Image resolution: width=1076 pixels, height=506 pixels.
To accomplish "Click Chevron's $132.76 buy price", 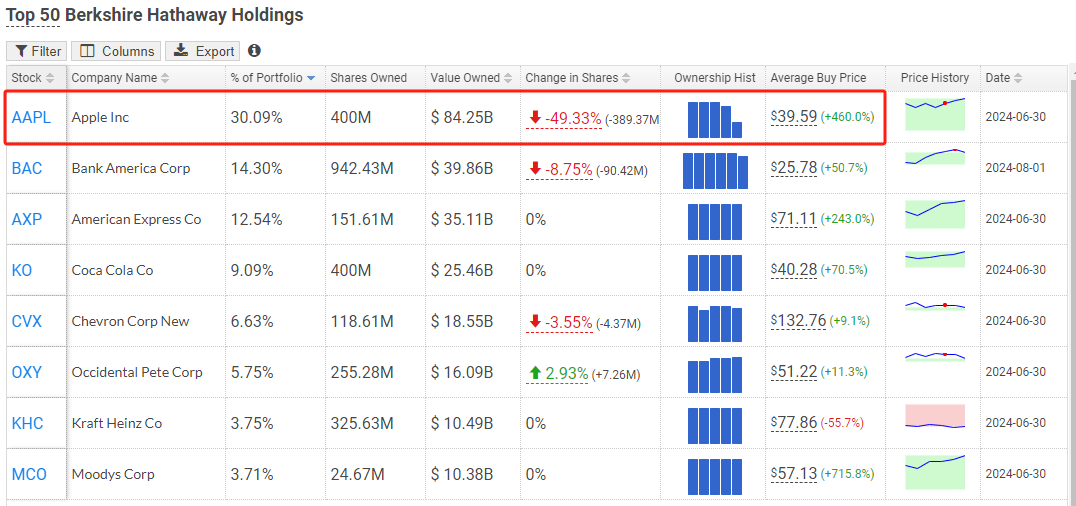I will (798, 321).
